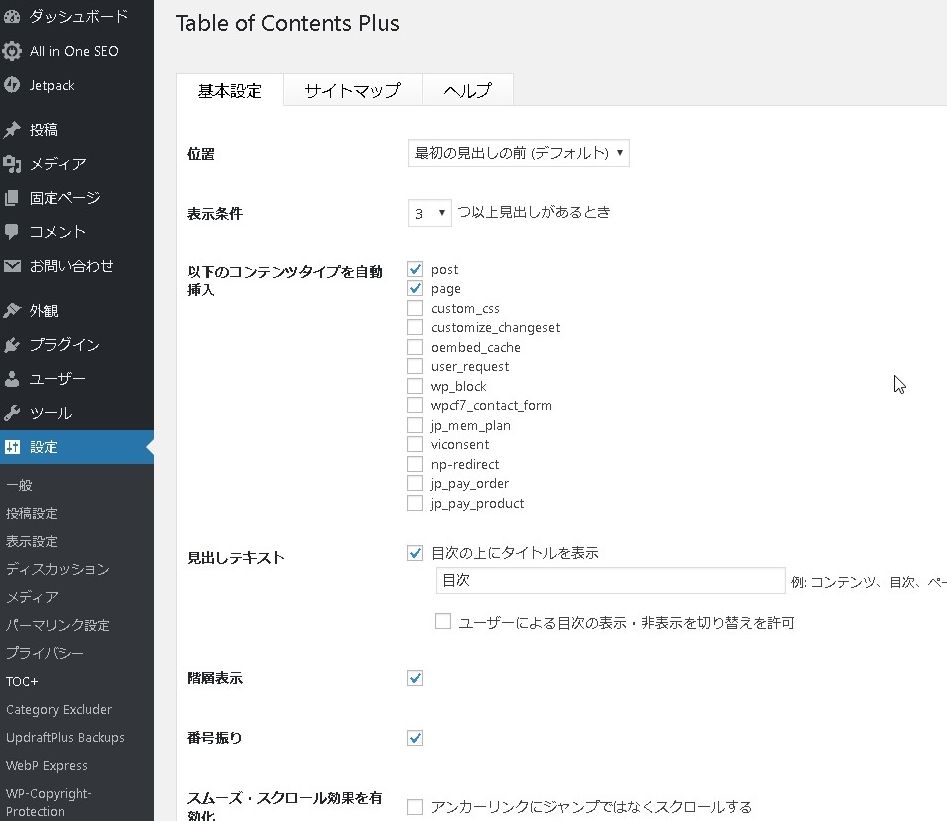Click the 目次 heading text input field

point(610,581)
